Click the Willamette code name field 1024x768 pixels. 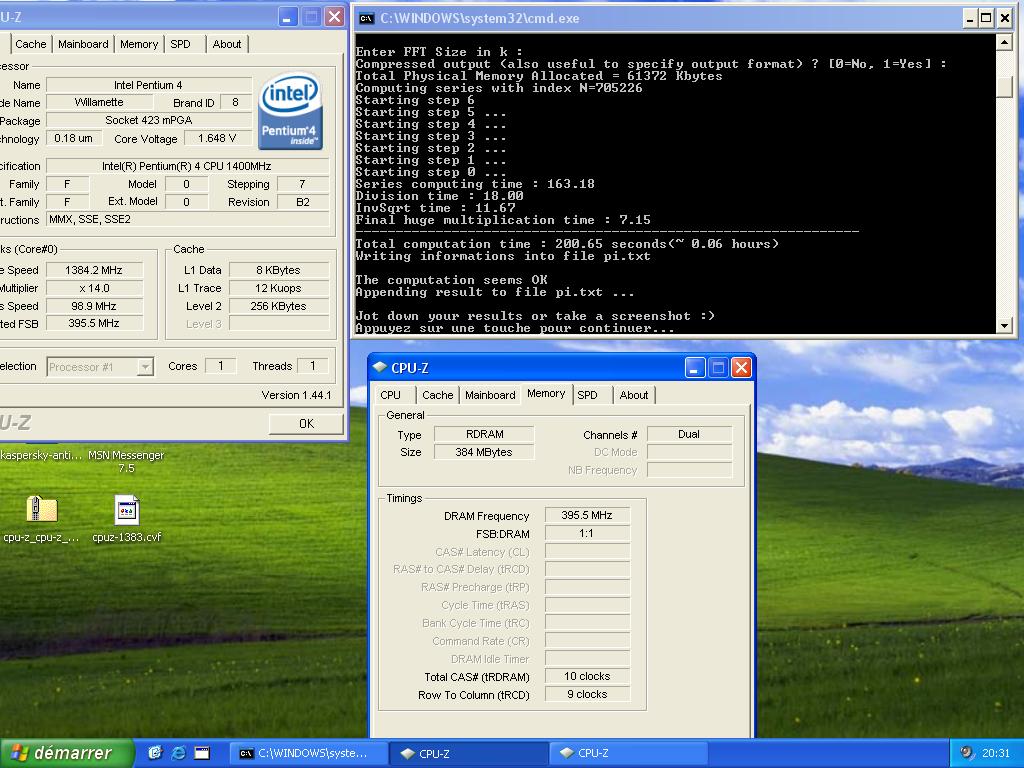[99, 103]
